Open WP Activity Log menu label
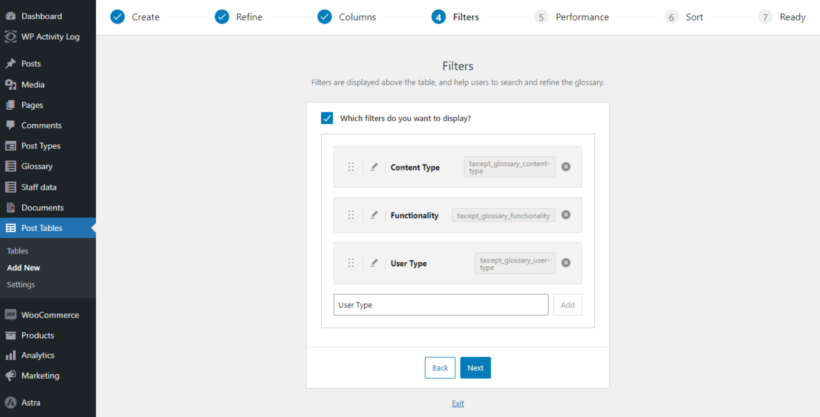This screenshot has height=417, width=820. pos(51,37)
